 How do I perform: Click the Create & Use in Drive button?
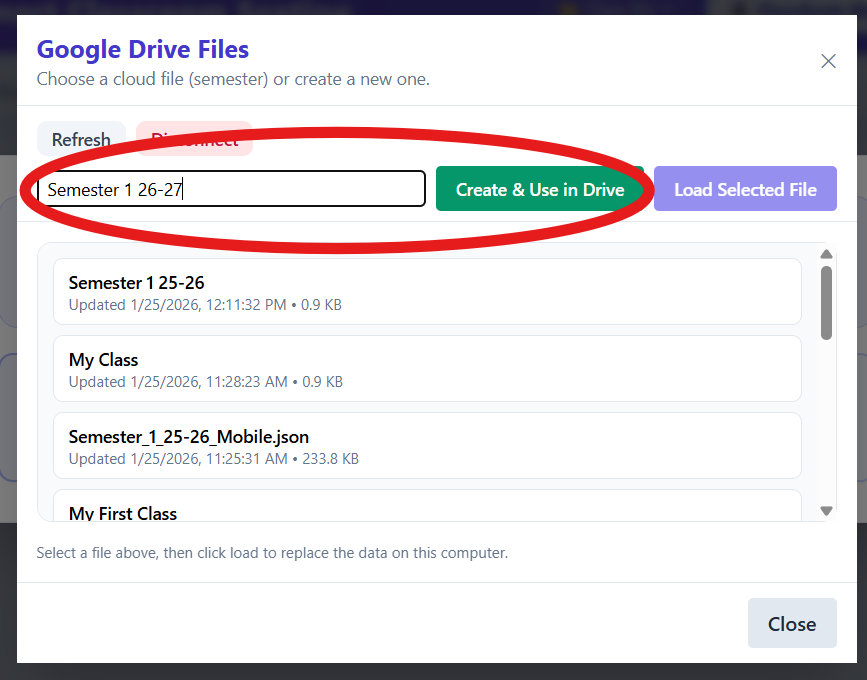pyautogui.click(x=541, y=188)
